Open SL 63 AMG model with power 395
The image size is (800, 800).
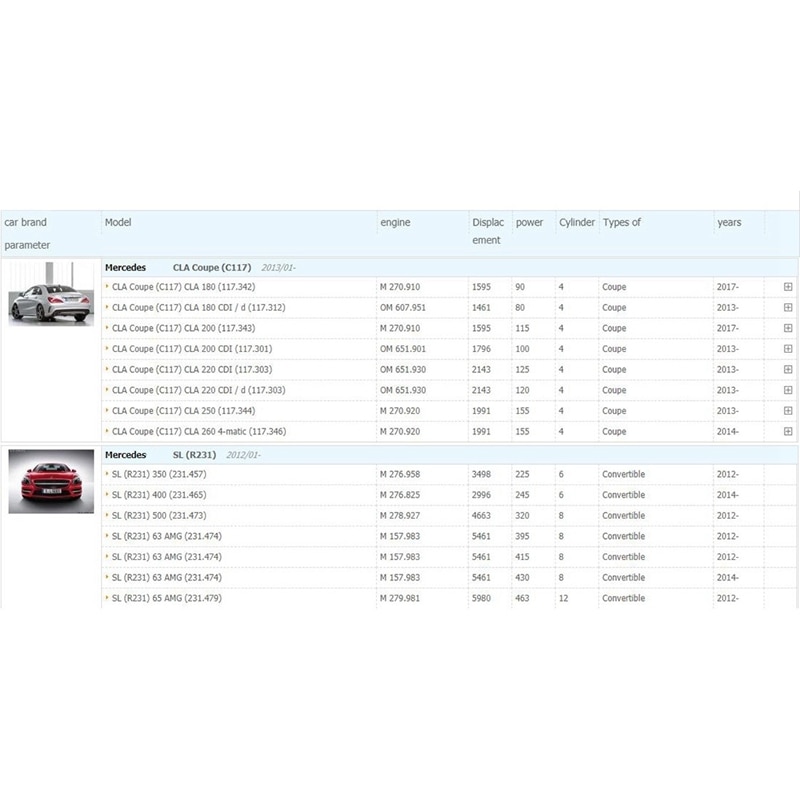pos(167,536)
